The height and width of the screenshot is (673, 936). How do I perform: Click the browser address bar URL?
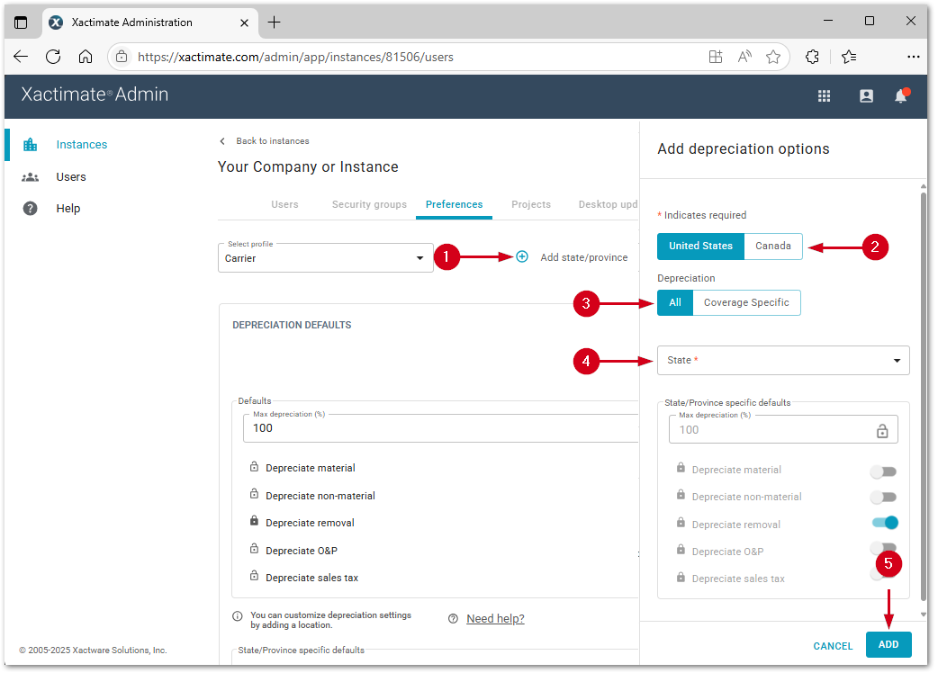[x=295, y=57]
